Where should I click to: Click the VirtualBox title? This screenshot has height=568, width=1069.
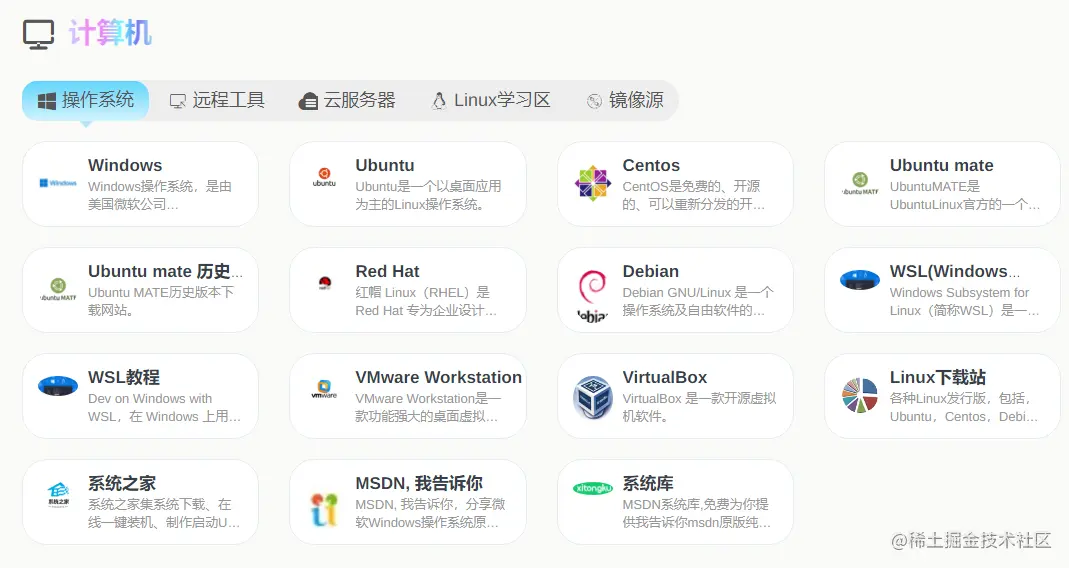tap(665, 377)
